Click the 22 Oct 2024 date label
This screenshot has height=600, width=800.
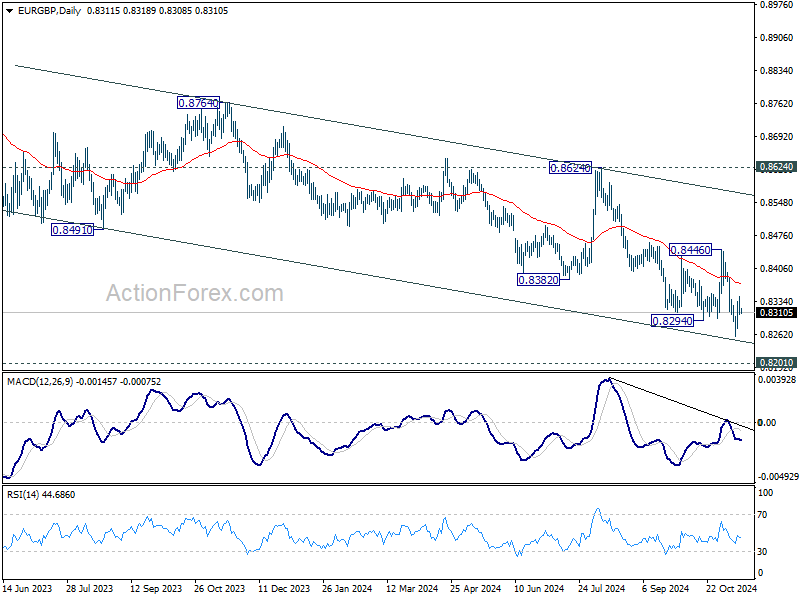(731, 588)
